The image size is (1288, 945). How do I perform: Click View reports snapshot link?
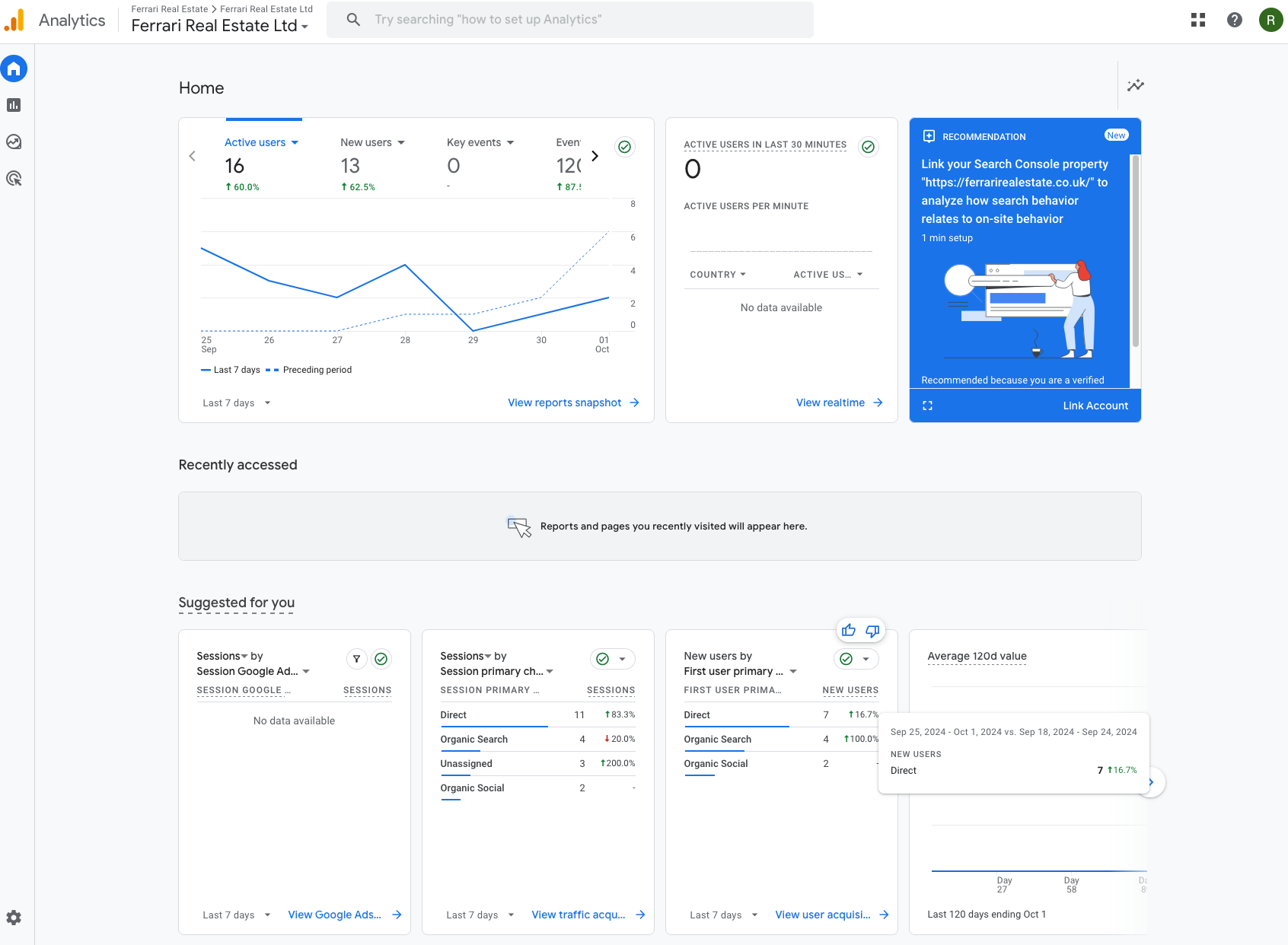click(573, 402)
